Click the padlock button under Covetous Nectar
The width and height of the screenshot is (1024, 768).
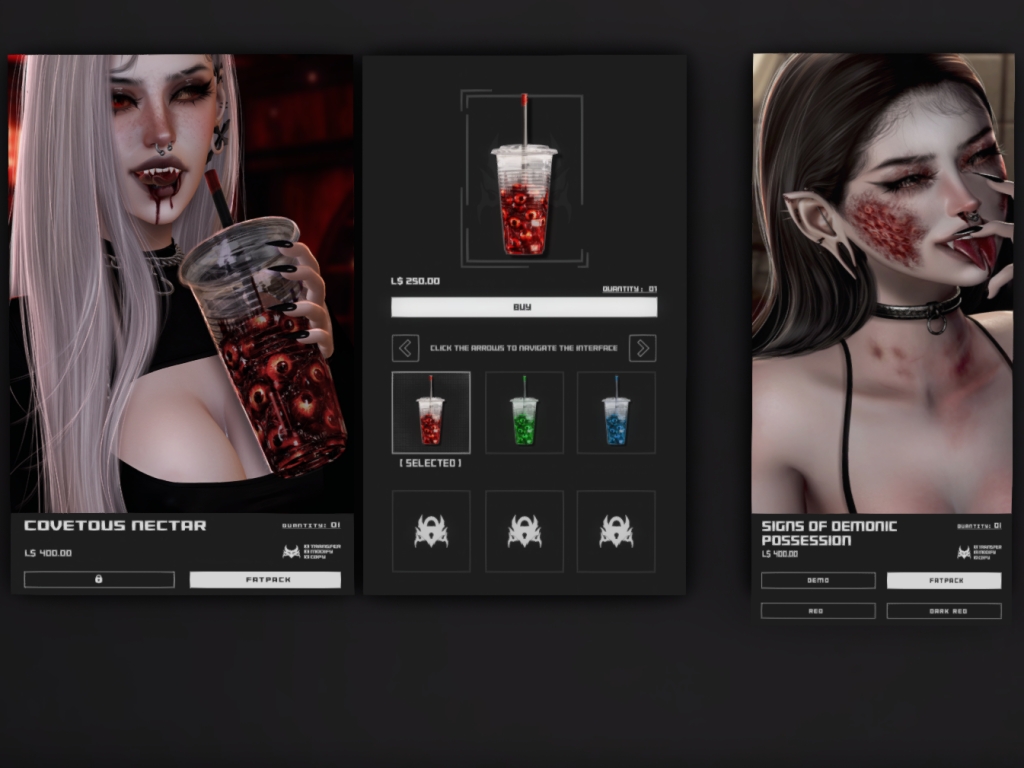tap(99, 579)
